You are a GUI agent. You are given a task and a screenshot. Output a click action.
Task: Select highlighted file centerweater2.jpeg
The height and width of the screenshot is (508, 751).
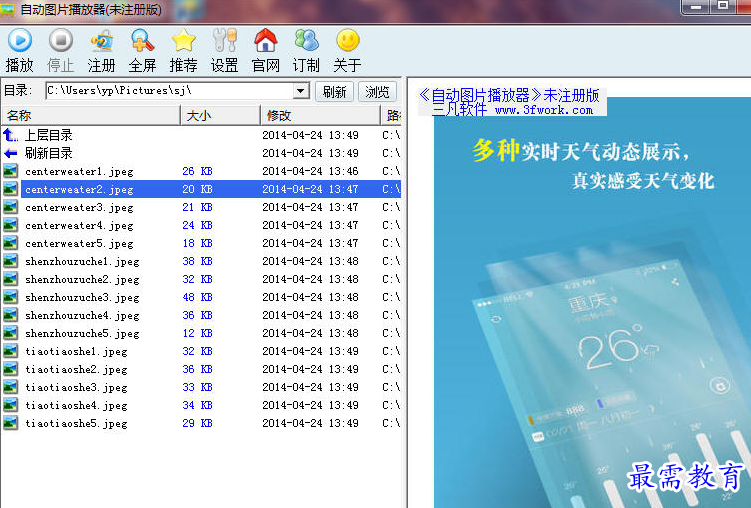[79, 190]
